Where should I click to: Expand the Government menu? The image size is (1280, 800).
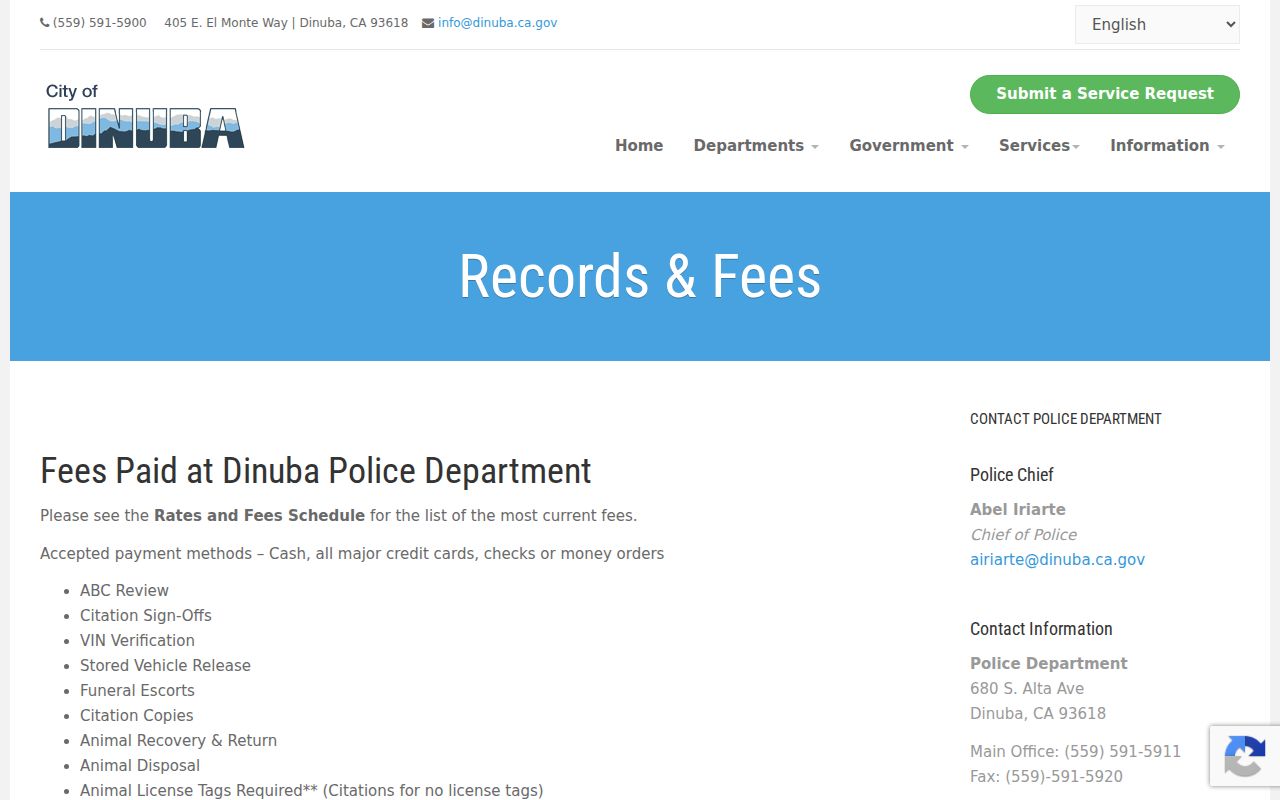pos(909,146)
